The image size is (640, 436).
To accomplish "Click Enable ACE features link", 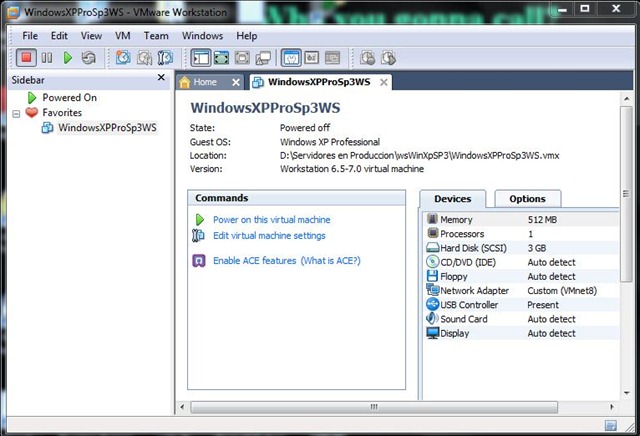I will [254, 260].
